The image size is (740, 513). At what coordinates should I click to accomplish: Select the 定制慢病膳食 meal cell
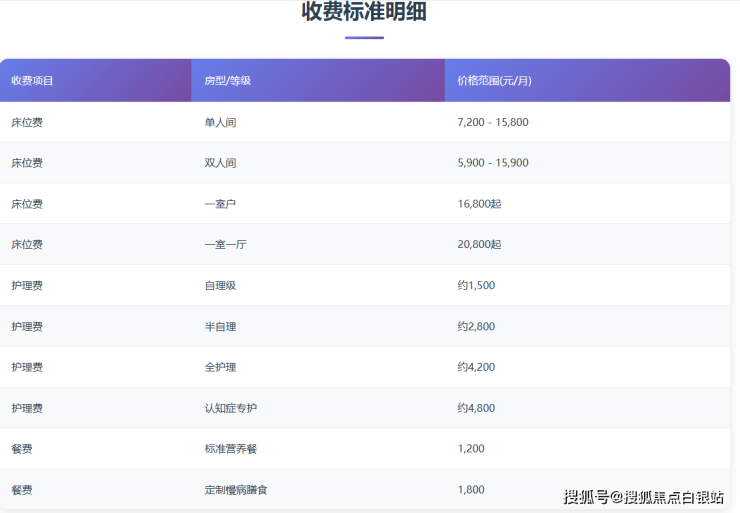point(236,490)
